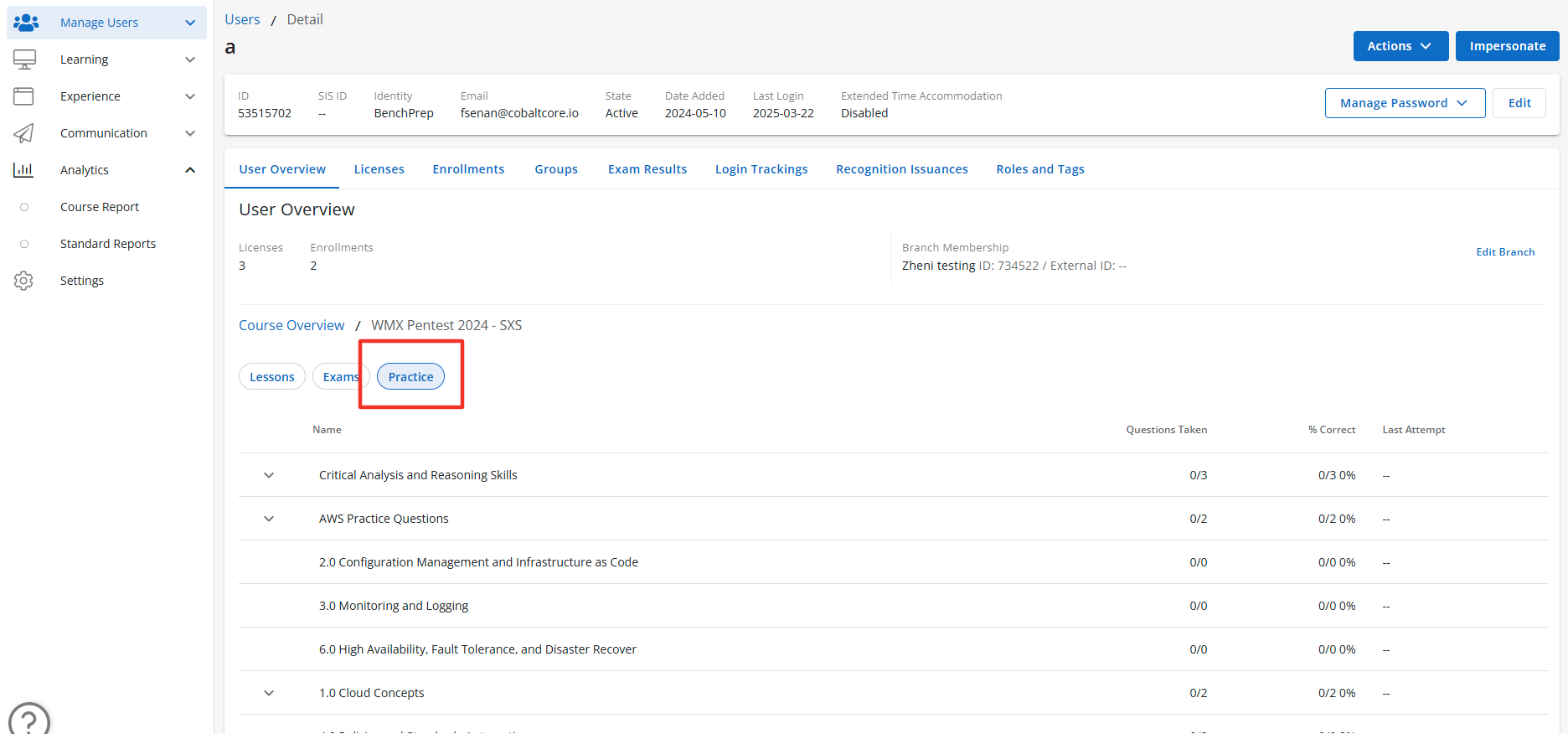Click the Edit Branch link

pyautogui.click(x=1504, y=252)
